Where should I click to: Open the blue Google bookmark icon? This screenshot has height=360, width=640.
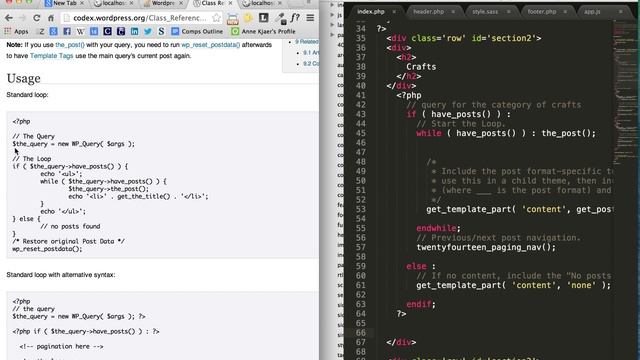53,31
